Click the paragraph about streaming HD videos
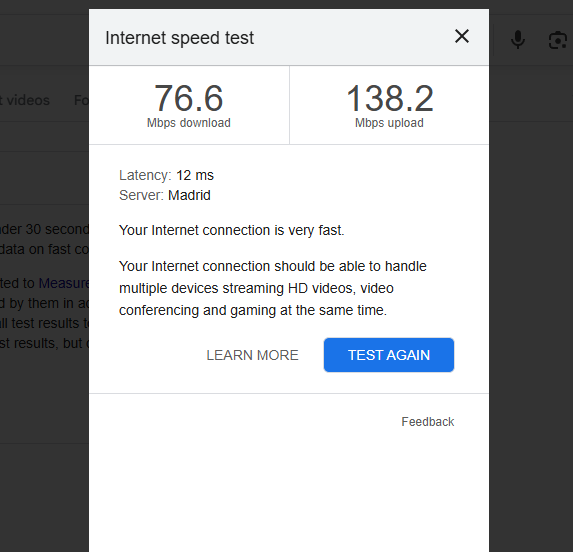Image resolution: width=573 pixels, height=552 pixels. point(273,288)
